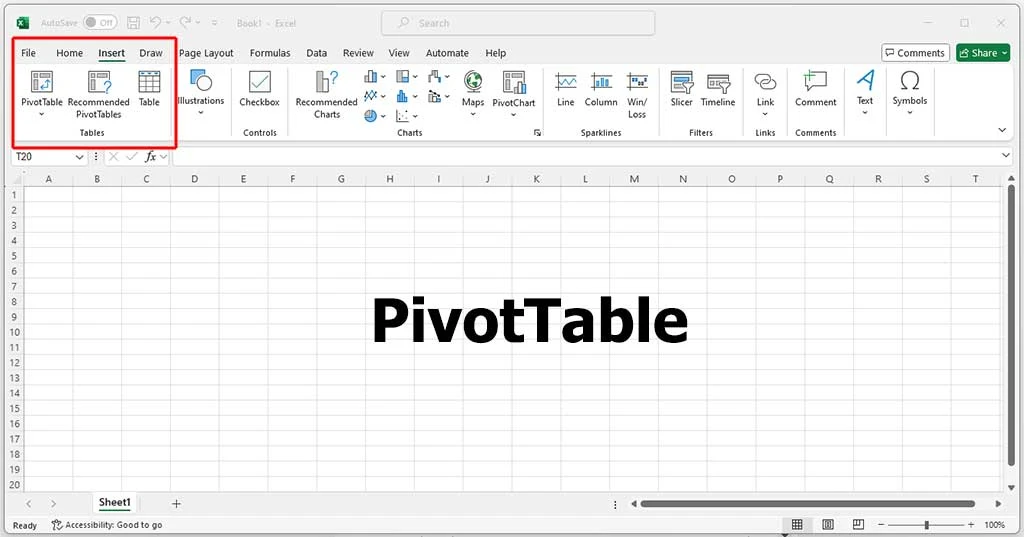Open the View tab
The height and width of the screenshot is (537, 1024).
click(x=399, y=53)
